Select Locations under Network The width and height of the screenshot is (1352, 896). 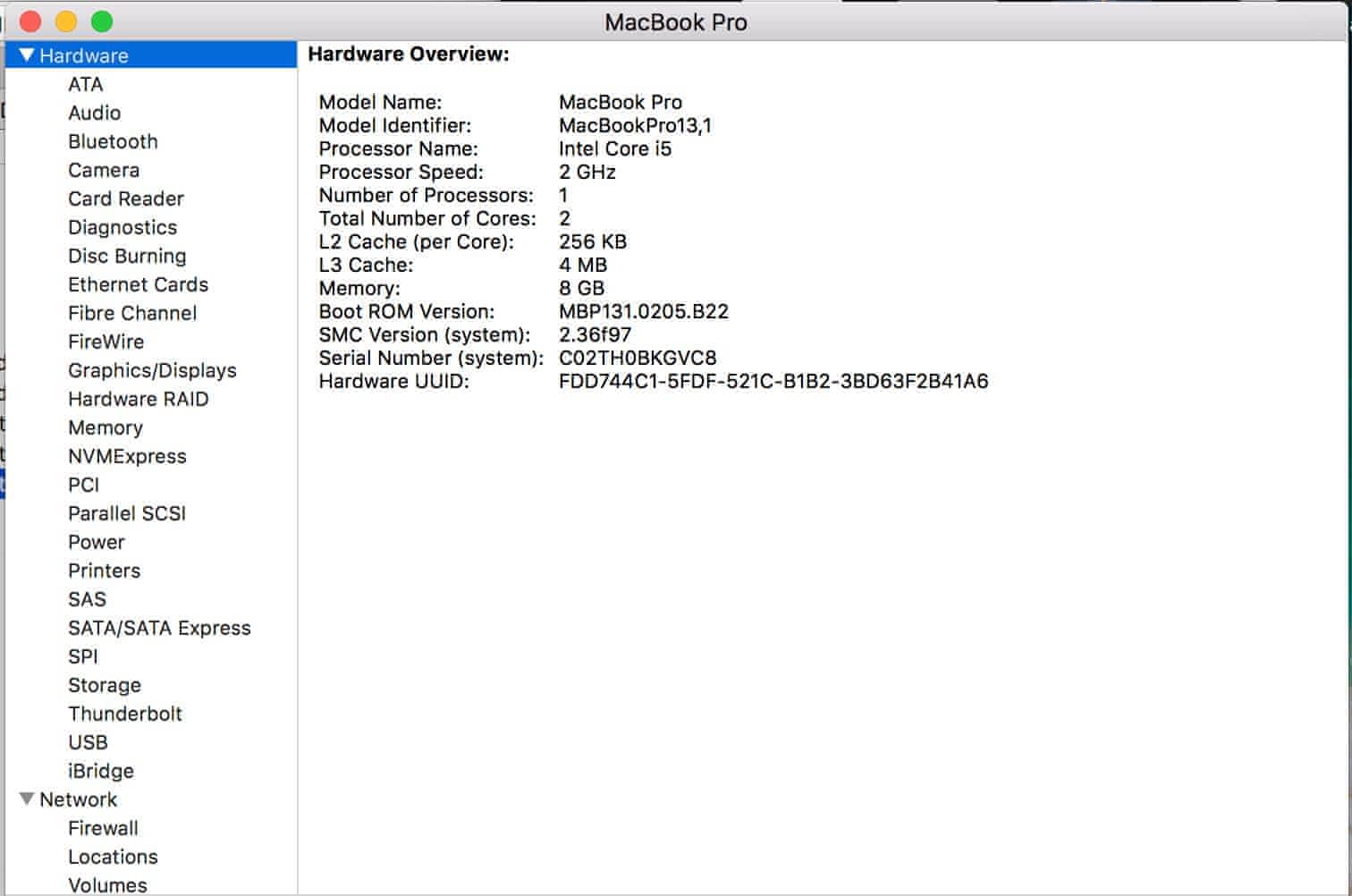click(113, 857)
